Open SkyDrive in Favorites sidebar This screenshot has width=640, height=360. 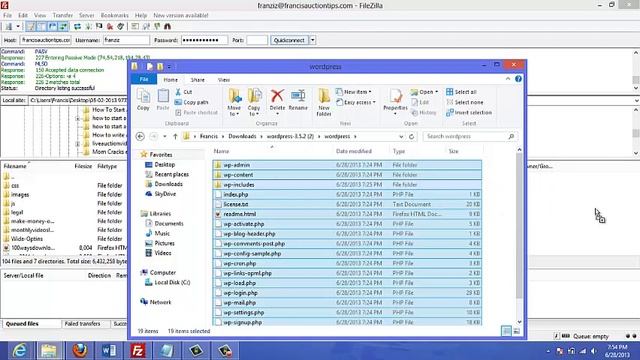[x=161, y=194]
